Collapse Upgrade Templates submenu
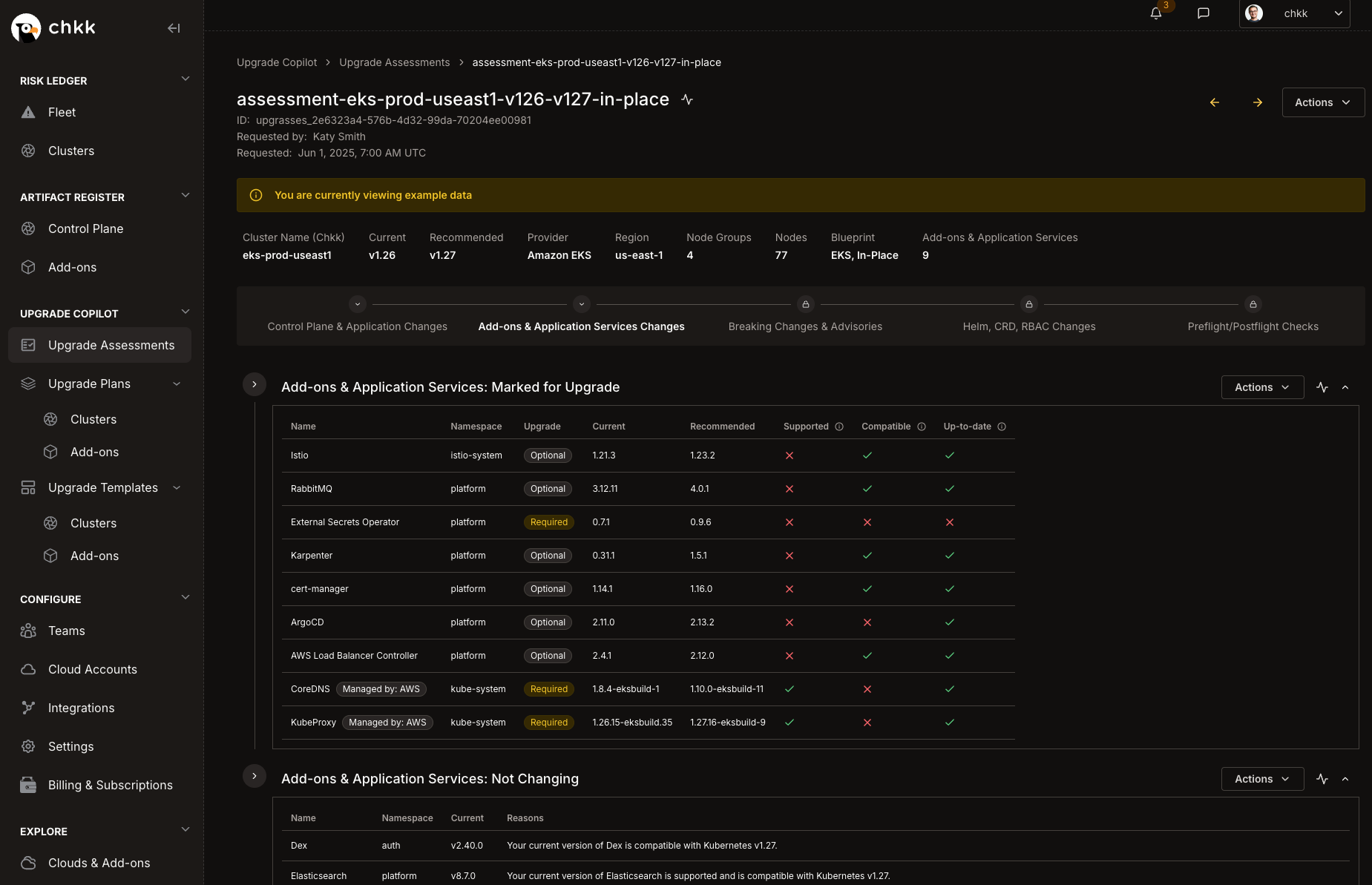The image size is (1372, 885). click(177, 487)
